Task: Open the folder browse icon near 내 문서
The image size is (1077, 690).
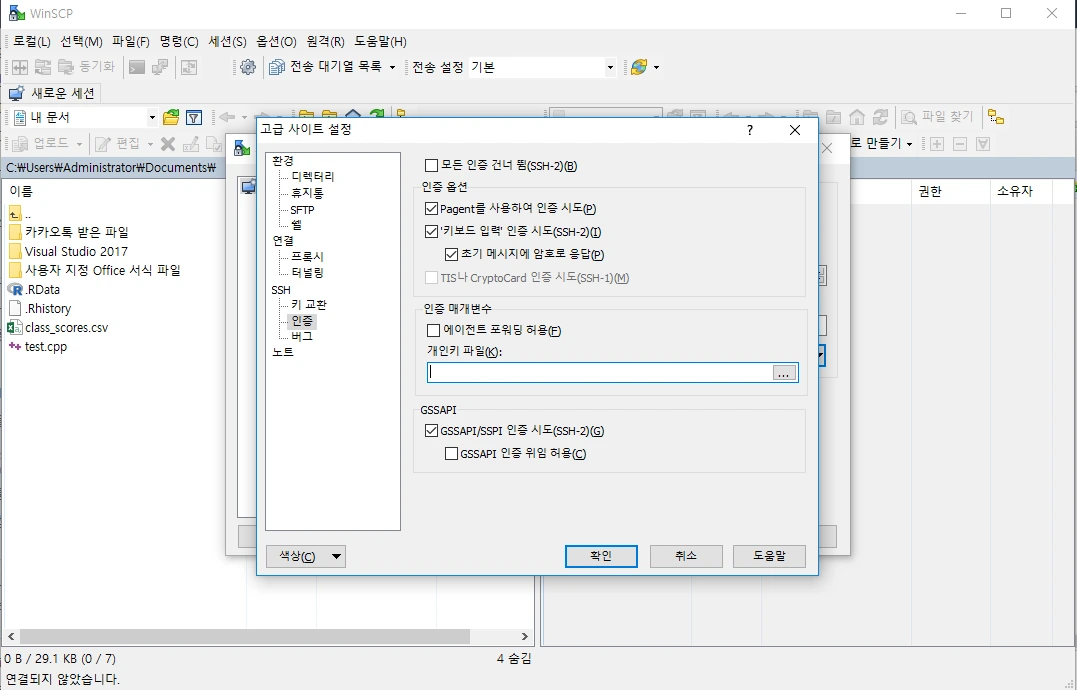Action: click(x=170, y=117)
